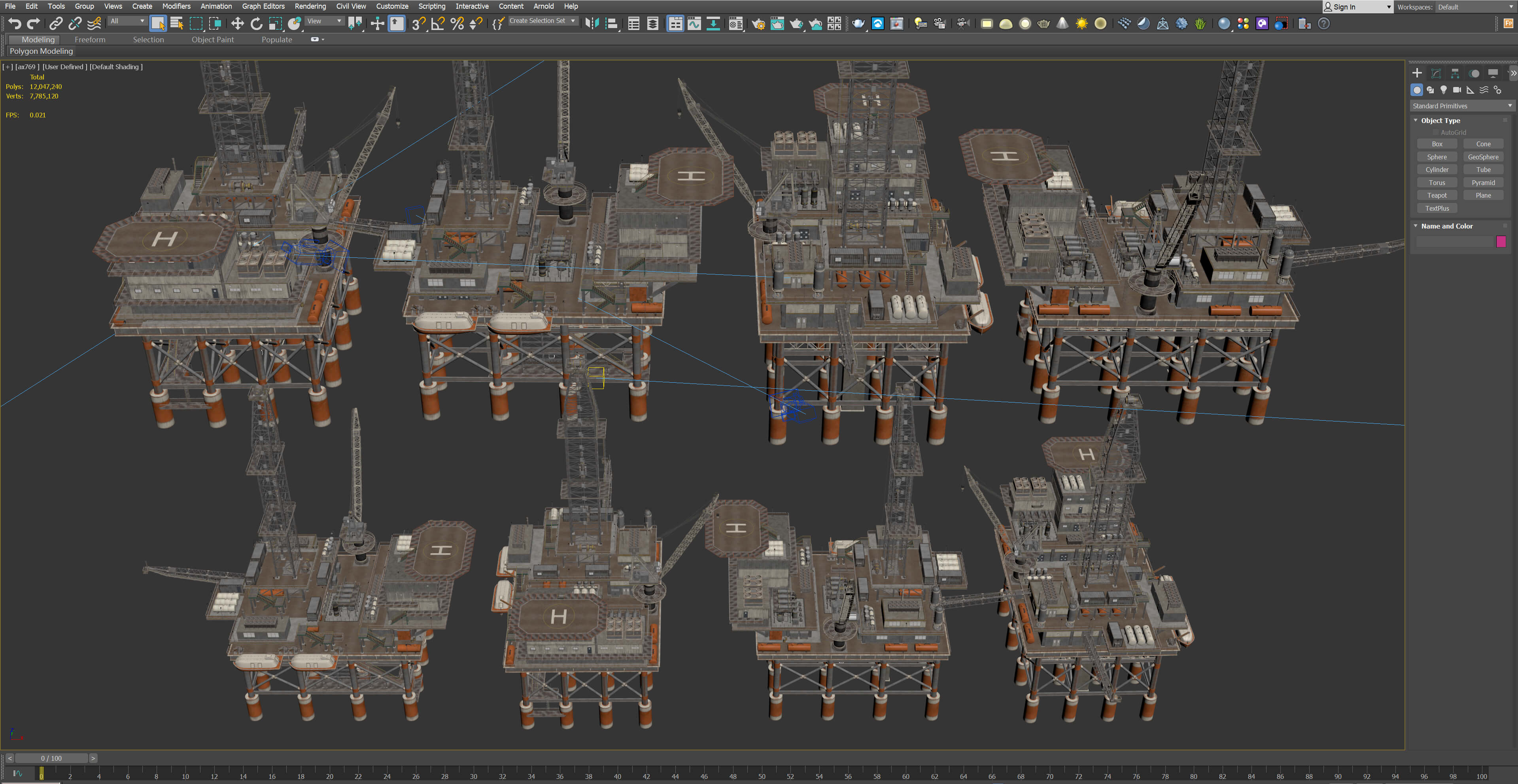Image resolution: width=1518 pixels, height=784 pixels.
Task: Open the Curve Editor icon
Action: (x=694, y=24)
